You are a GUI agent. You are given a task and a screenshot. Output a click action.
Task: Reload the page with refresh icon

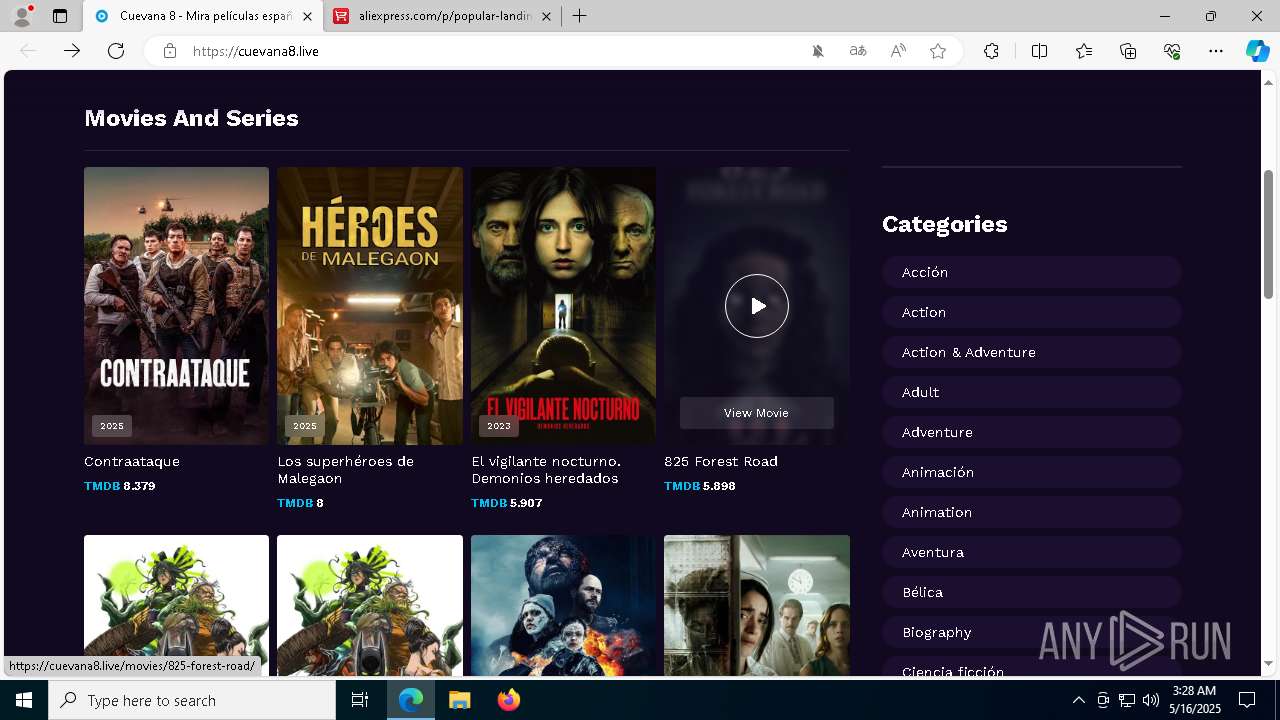[116, 51]
